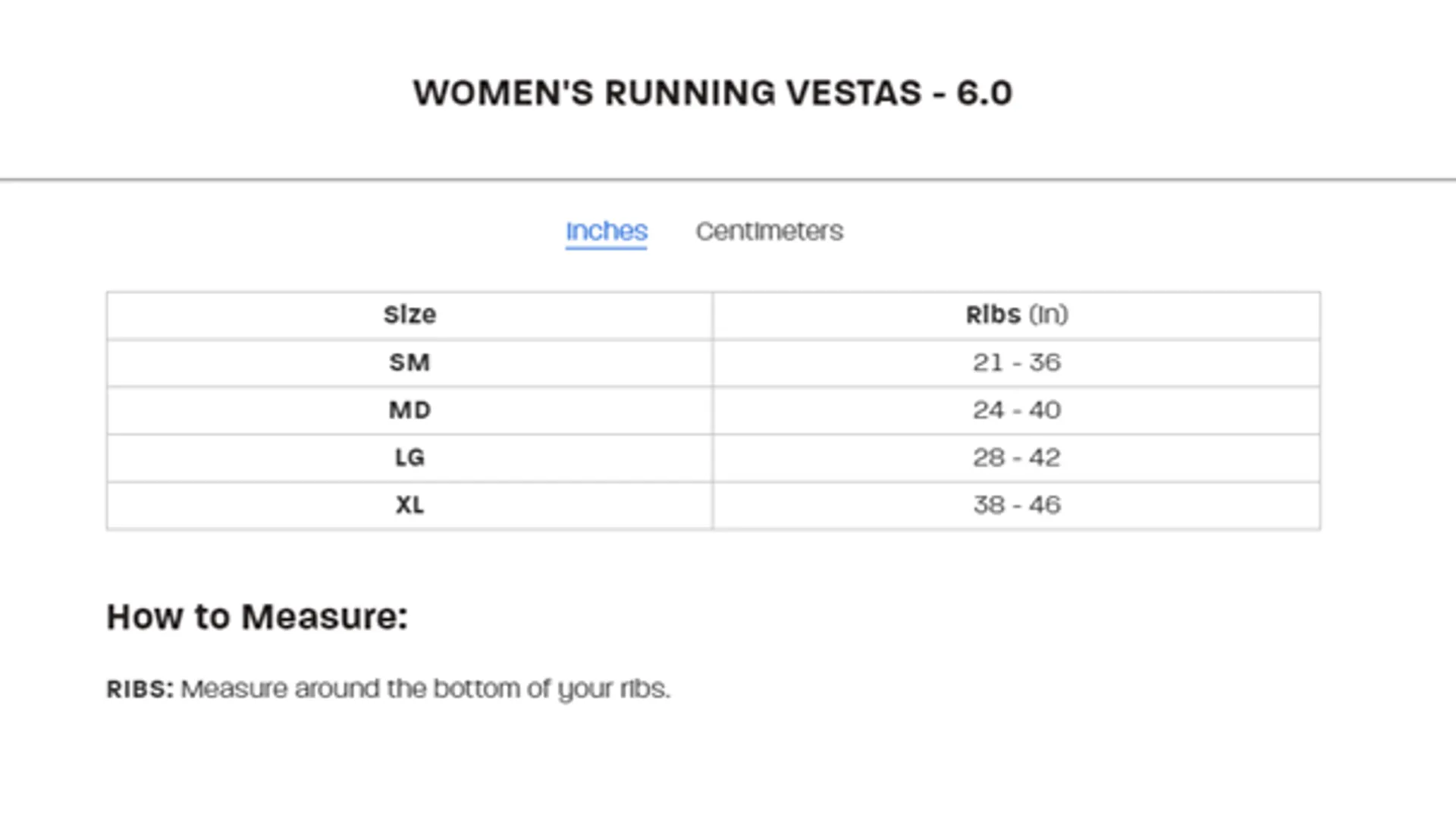This screenshot has width=1456, height=818.
Task: Click the How to Measure heading
Action: pyautogui.click(x=258, y=616)
